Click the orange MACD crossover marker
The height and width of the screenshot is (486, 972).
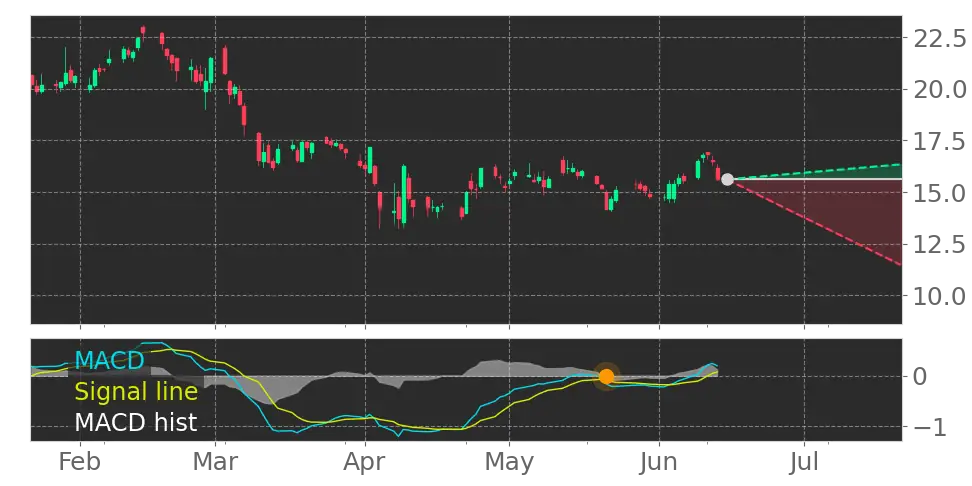pyautogui.click(x=606, y=376)
